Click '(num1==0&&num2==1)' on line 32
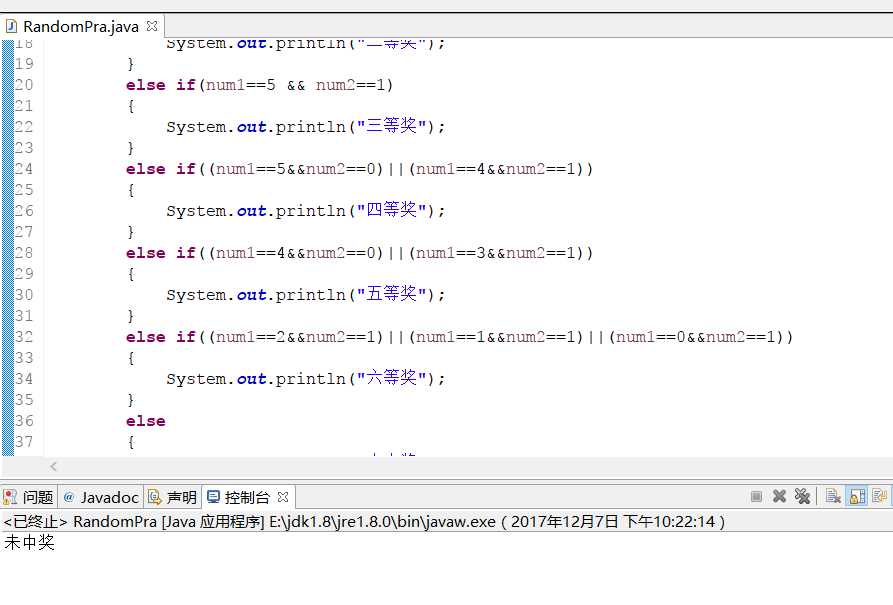Image resolution: width=893 pixels, height=605 pixels. click(696, 337)
